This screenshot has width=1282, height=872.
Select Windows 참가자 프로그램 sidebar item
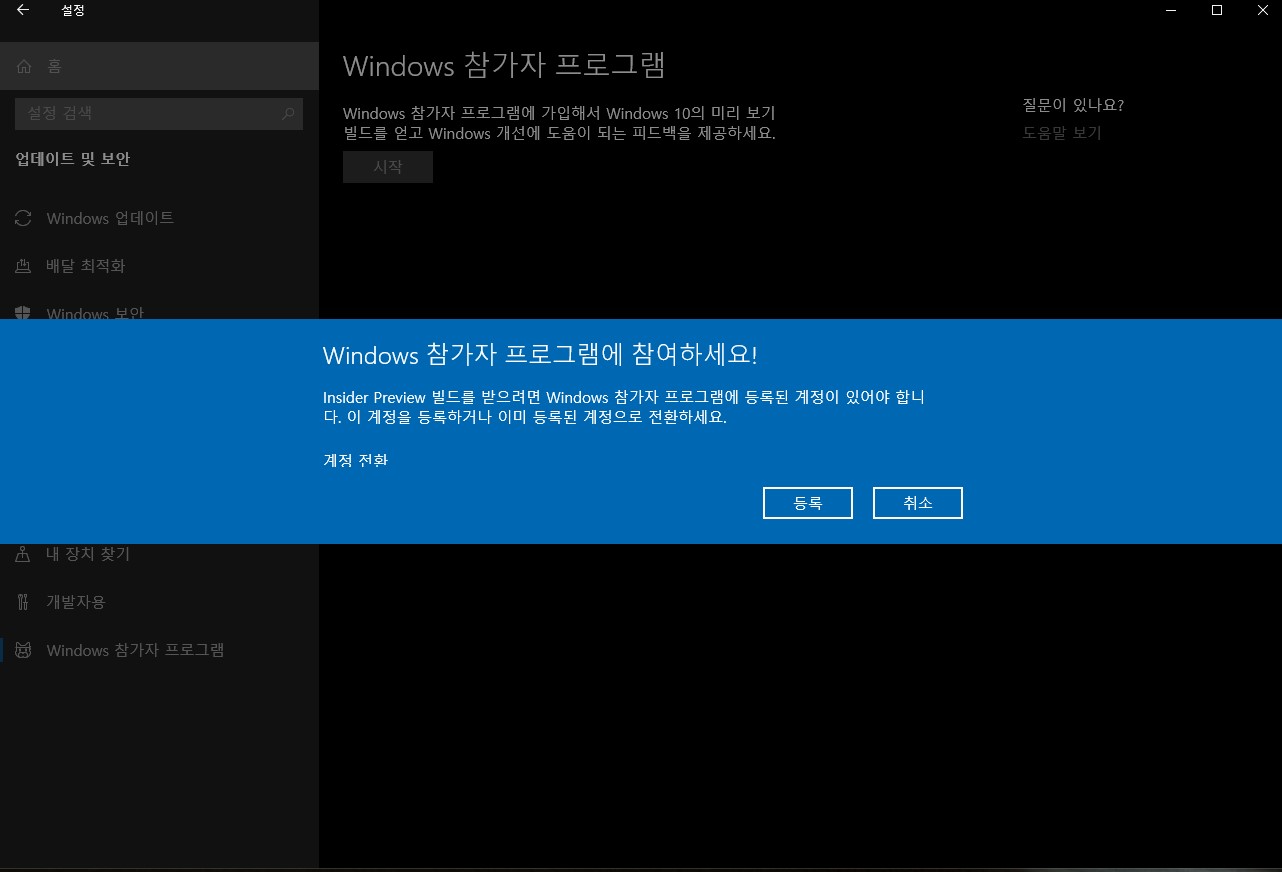pos(159,650)
